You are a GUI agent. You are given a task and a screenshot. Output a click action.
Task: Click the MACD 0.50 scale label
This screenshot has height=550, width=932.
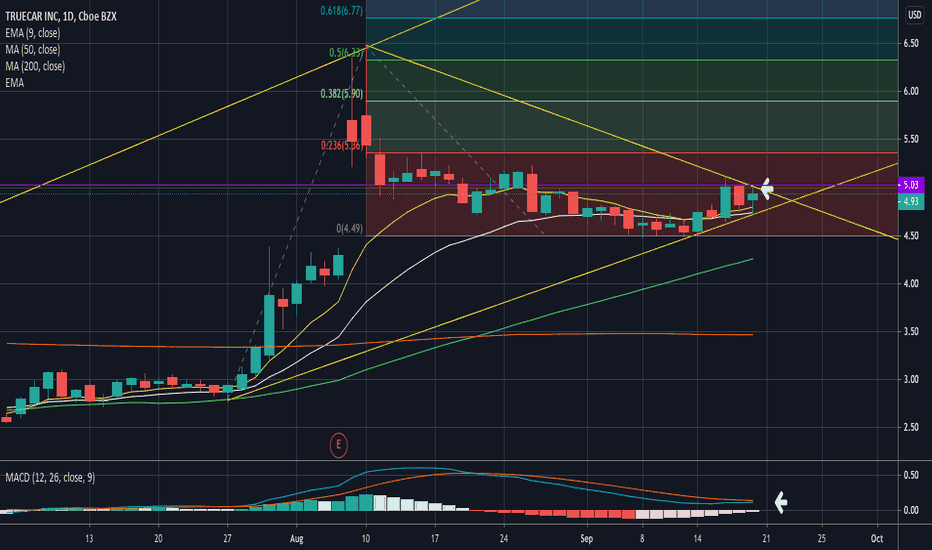[911, 475]
